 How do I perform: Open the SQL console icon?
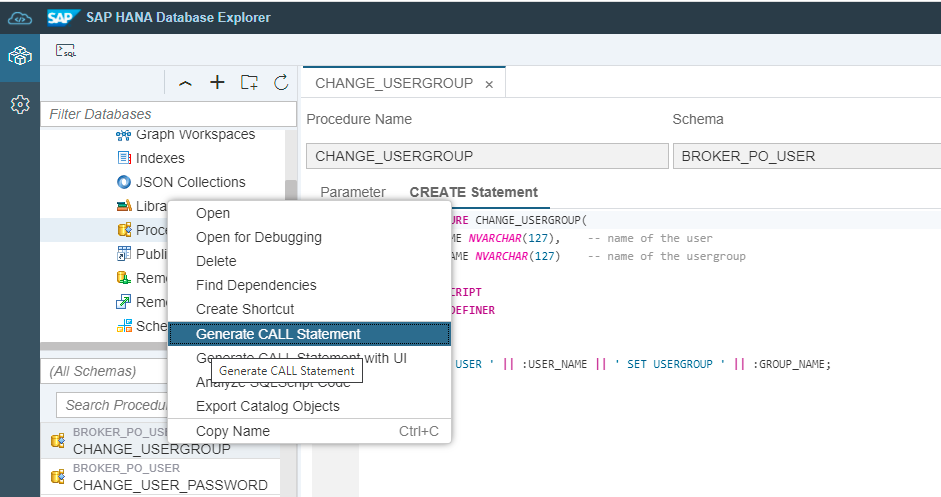point(65,50)
